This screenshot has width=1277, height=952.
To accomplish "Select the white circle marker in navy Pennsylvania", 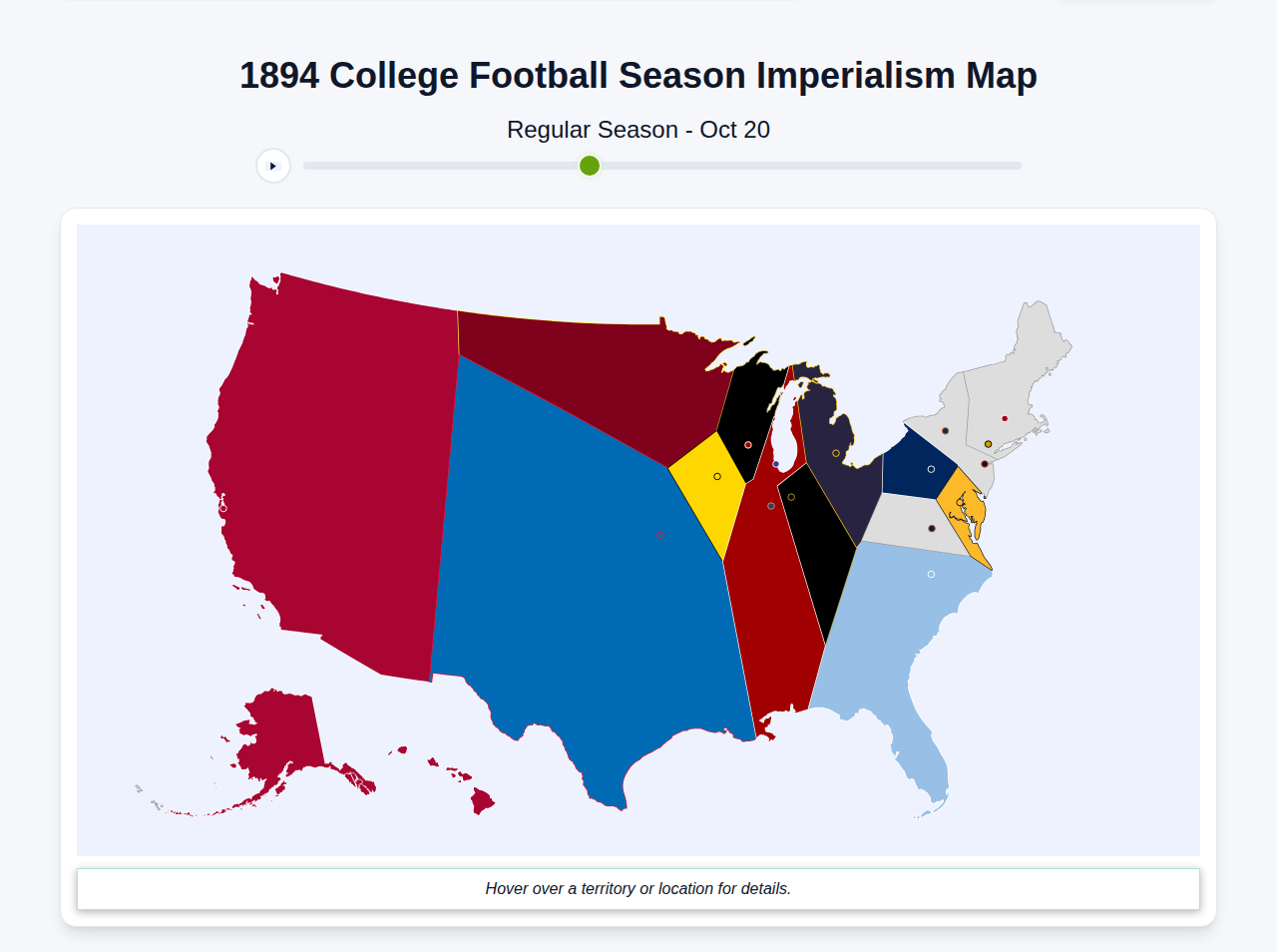I will [x=931, y=469].
